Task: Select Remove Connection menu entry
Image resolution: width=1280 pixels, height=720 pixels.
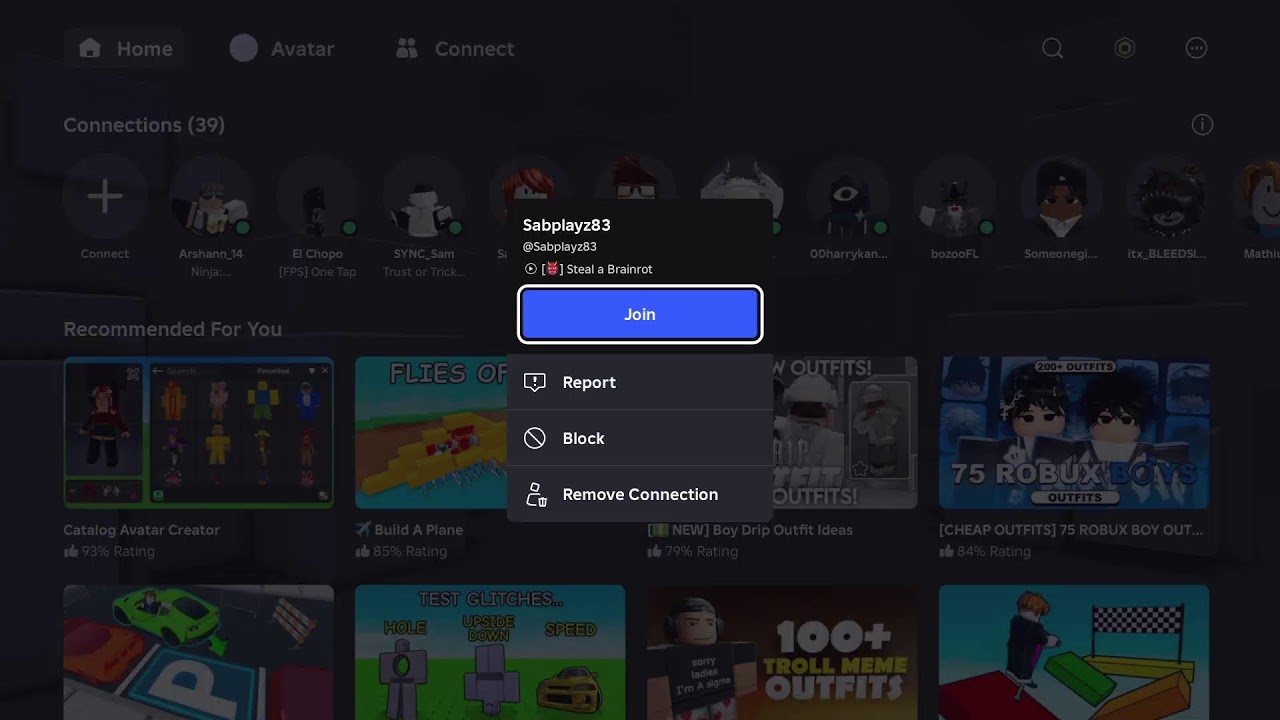Action: [x=640, y=494]
